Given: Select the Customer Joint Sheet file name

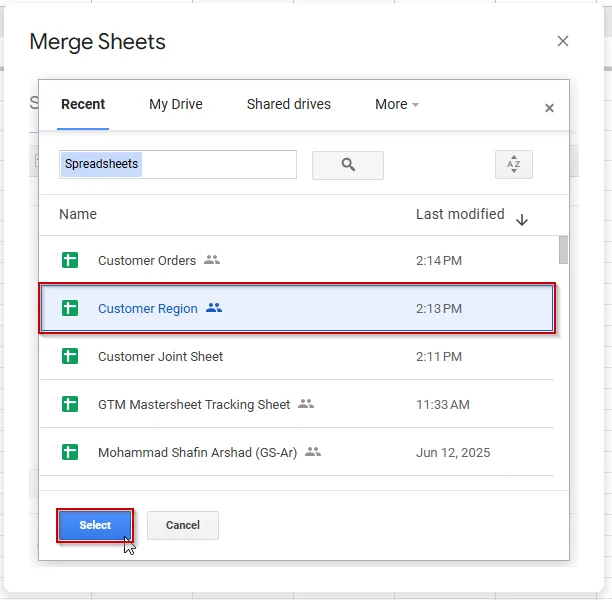Looking at the screenshot, I should [x=160, y=356].
